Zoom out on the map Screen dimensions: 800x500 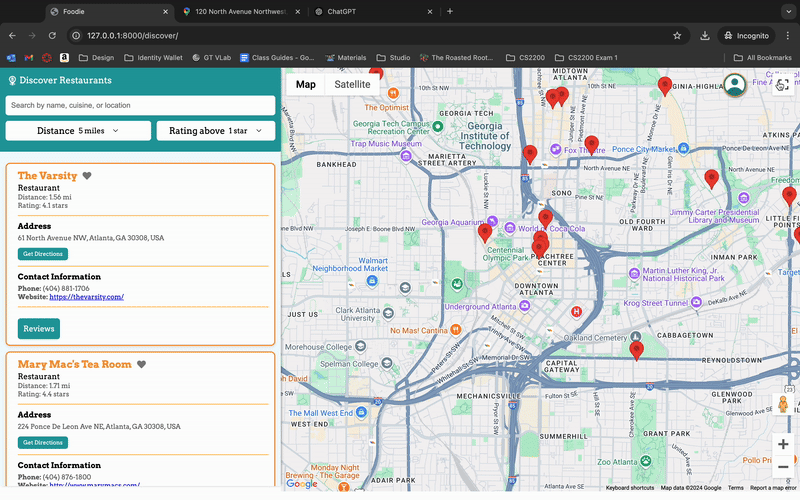(783, 467)
